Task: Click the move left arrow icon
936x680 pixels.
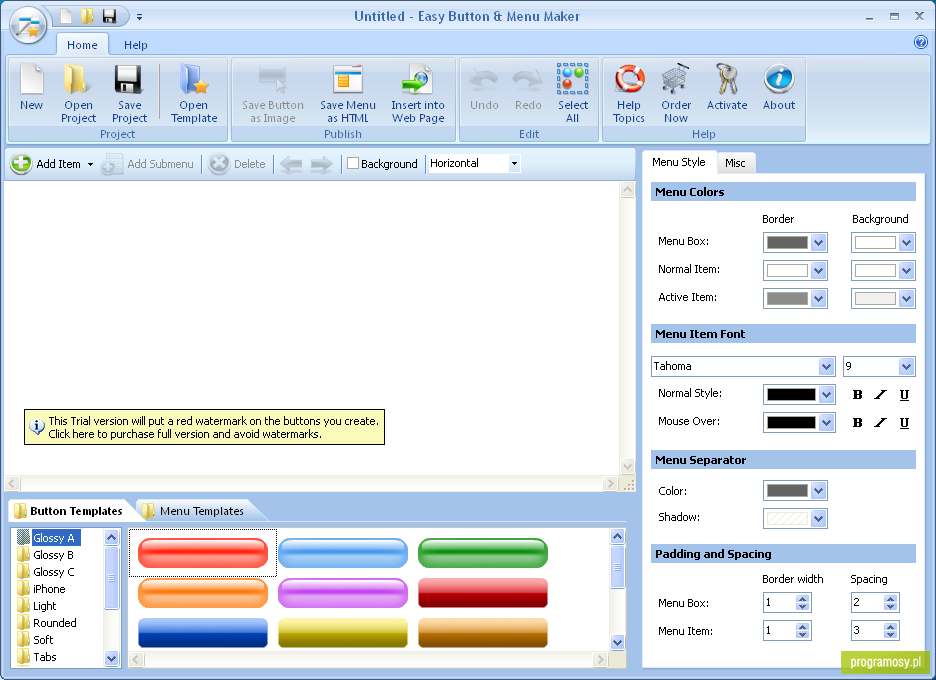Action: point(291,164)
